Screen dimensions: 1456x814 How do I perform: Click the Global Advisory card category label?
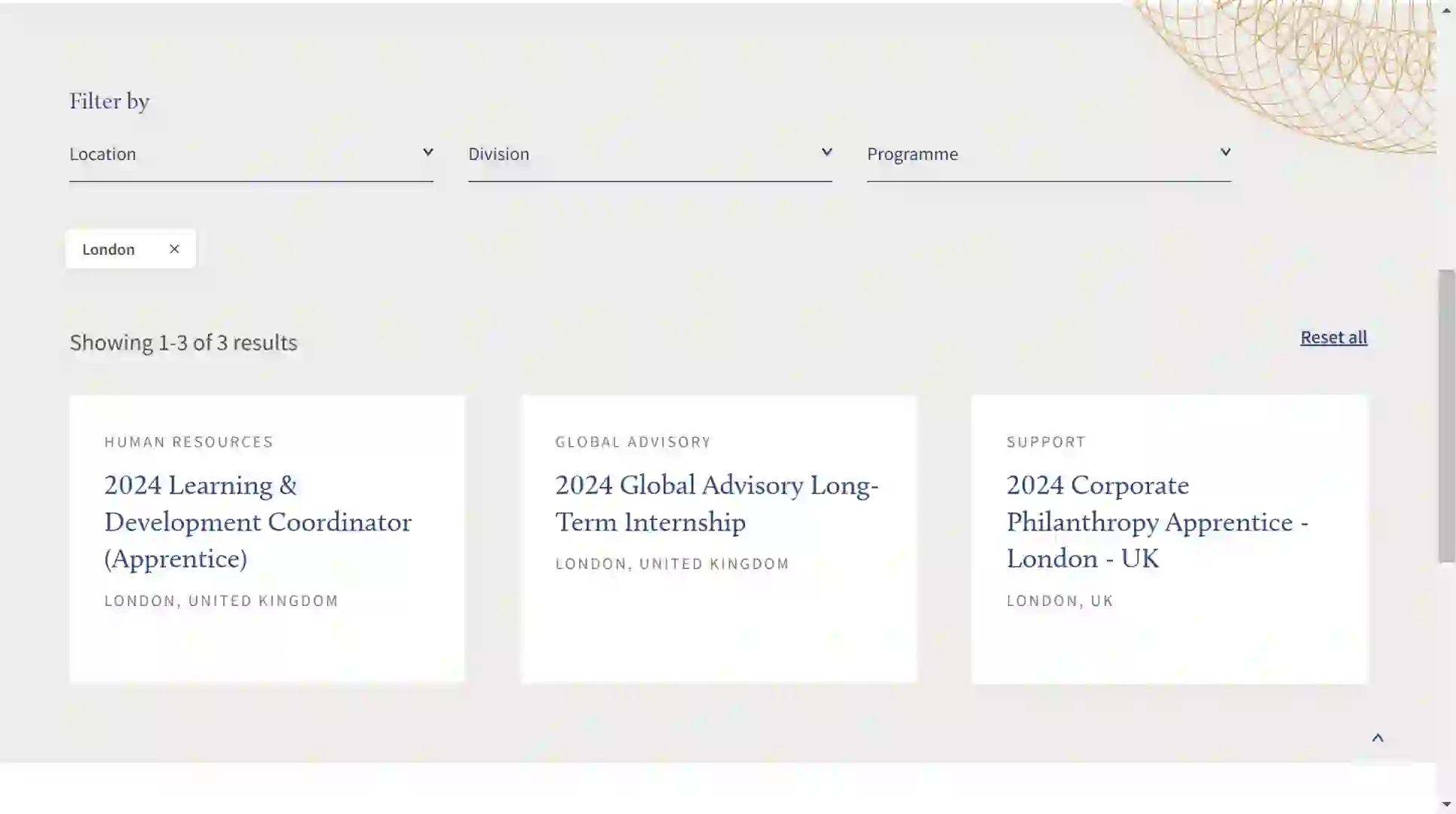tap(633, 442)
